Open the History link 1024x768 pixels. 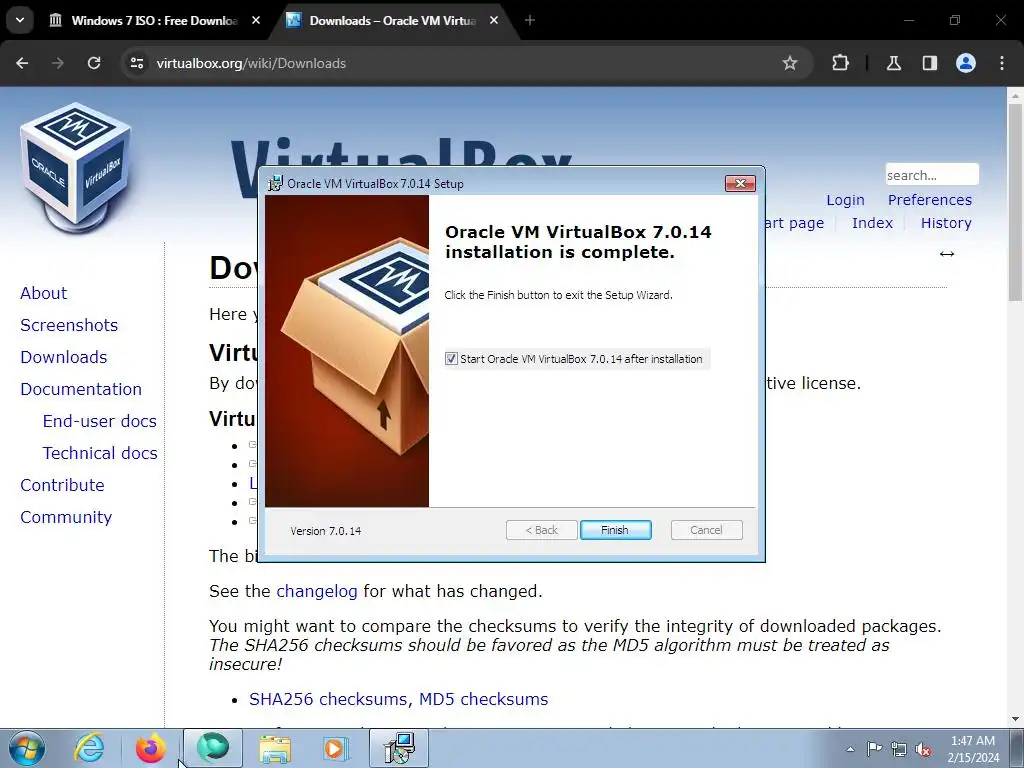[x=946, y=223]
